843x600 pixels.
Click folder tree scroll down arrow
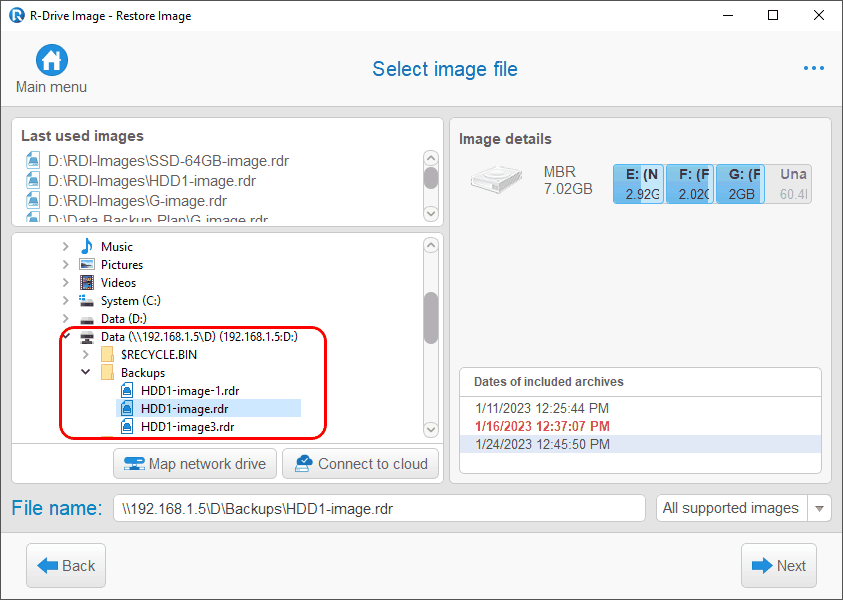point(431,429)
